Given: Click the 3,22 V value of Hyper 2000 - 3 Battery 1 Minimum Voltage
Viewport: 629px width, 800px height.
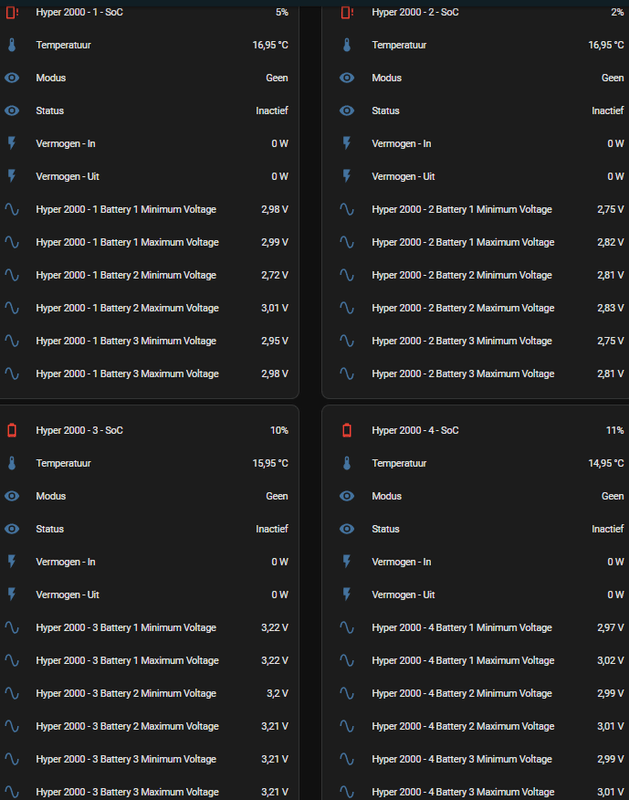Looking at the screenshot, I should pyautogui.click(x=270, y=628).
